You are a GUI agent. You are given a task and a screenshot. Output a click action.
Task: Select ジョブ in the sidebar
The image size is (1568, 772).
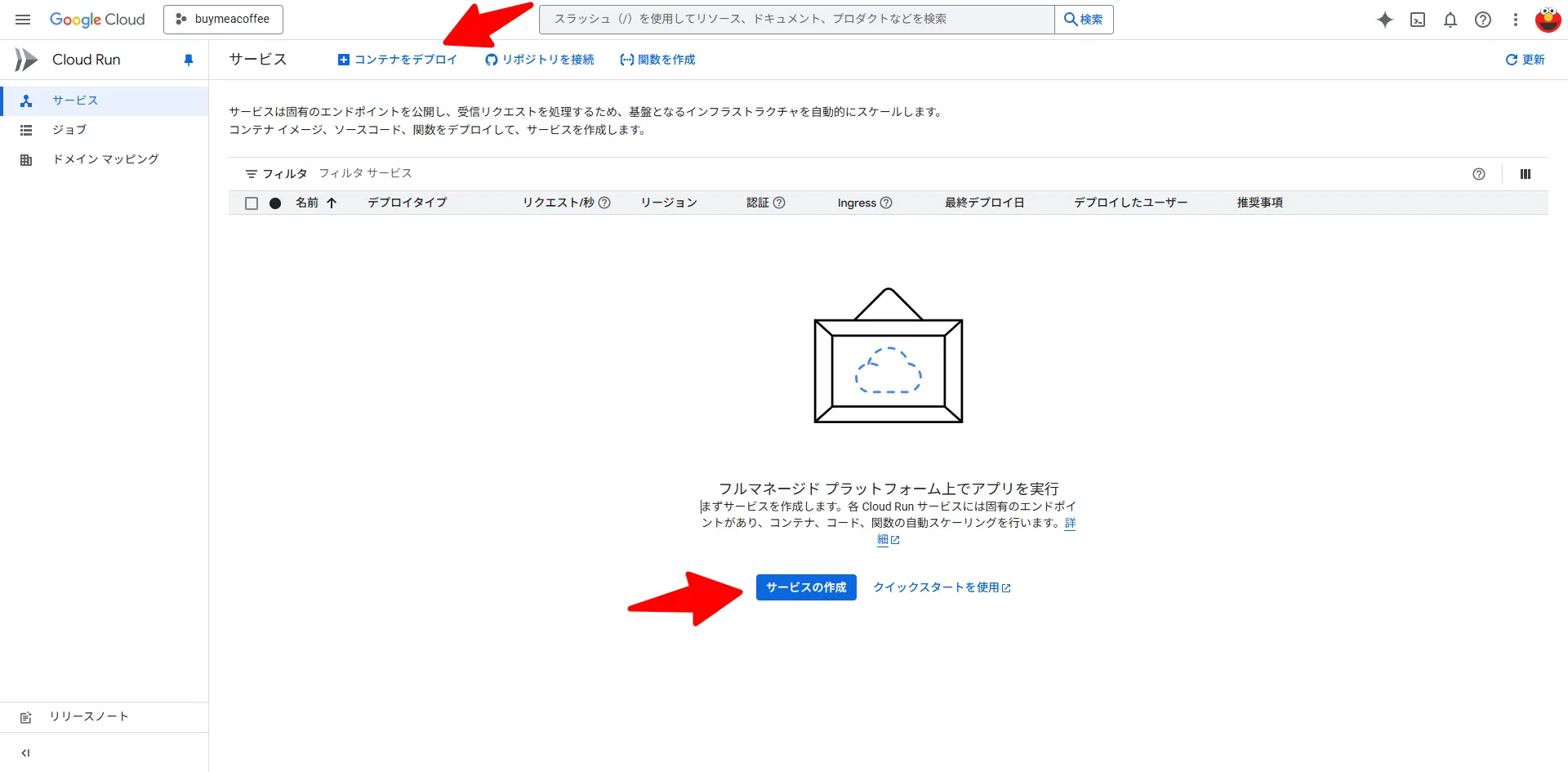pos(70,129)
